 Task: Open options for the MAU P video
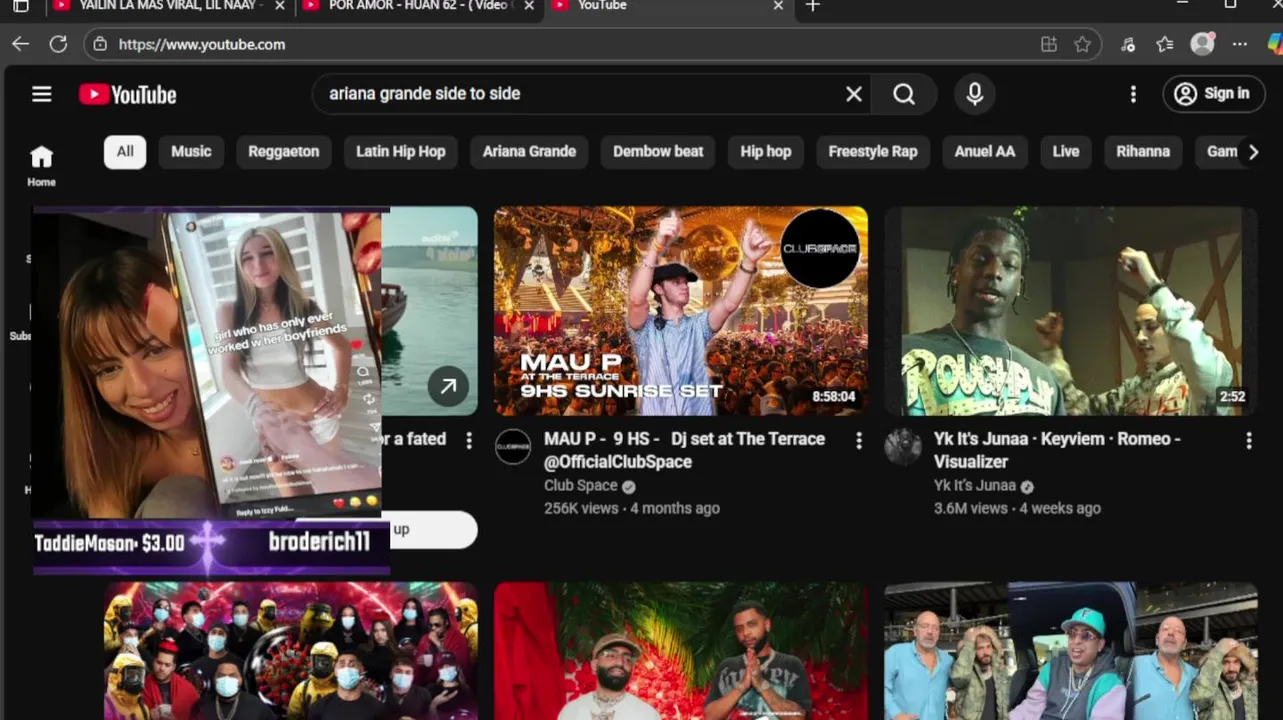[858, 440]
